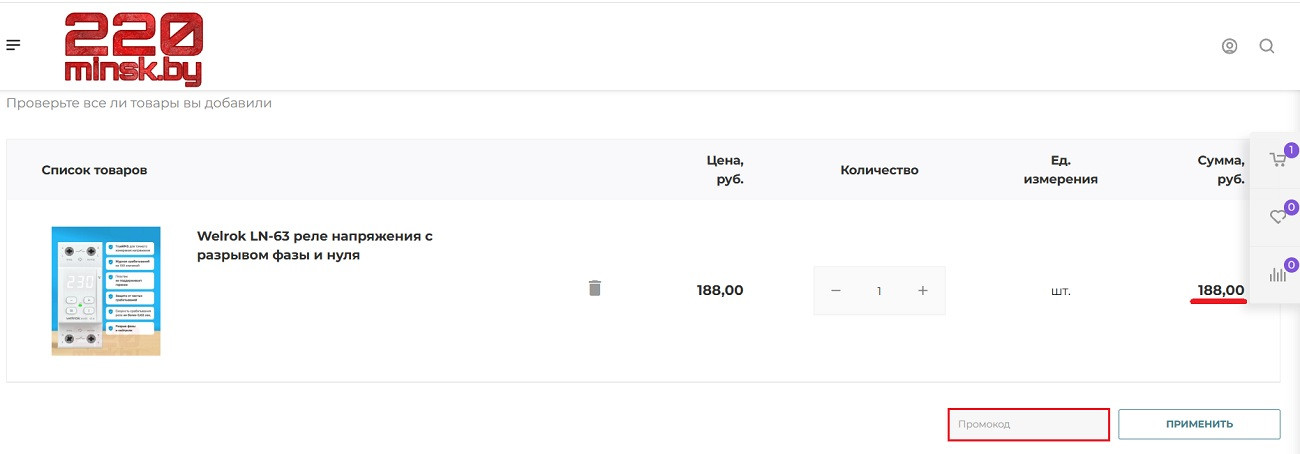Increase quantity with the plus button
The width and height of the screenshot is (1300, 454).
[x=923, y=291]
